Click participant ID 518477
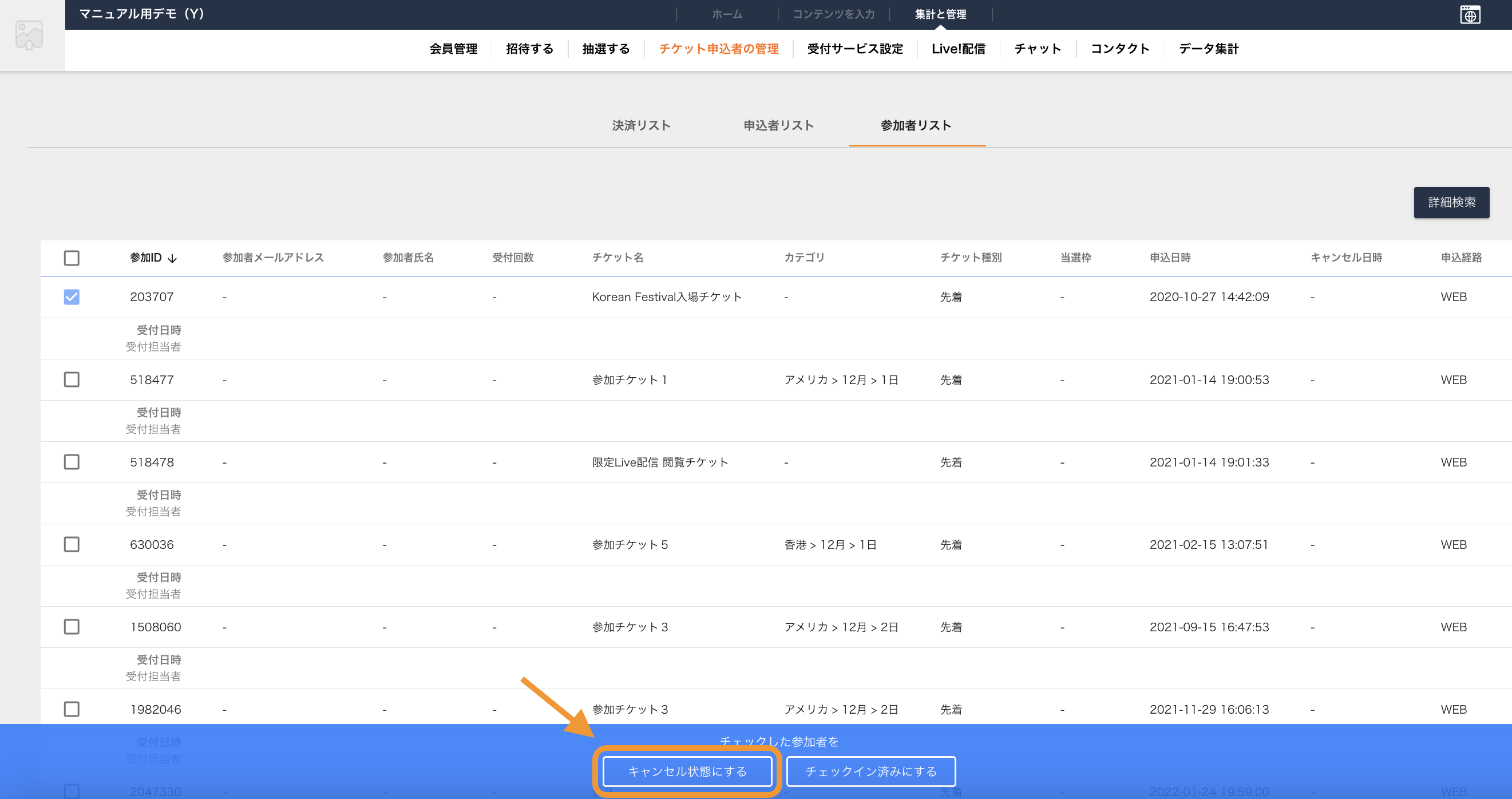 point(152,380)
